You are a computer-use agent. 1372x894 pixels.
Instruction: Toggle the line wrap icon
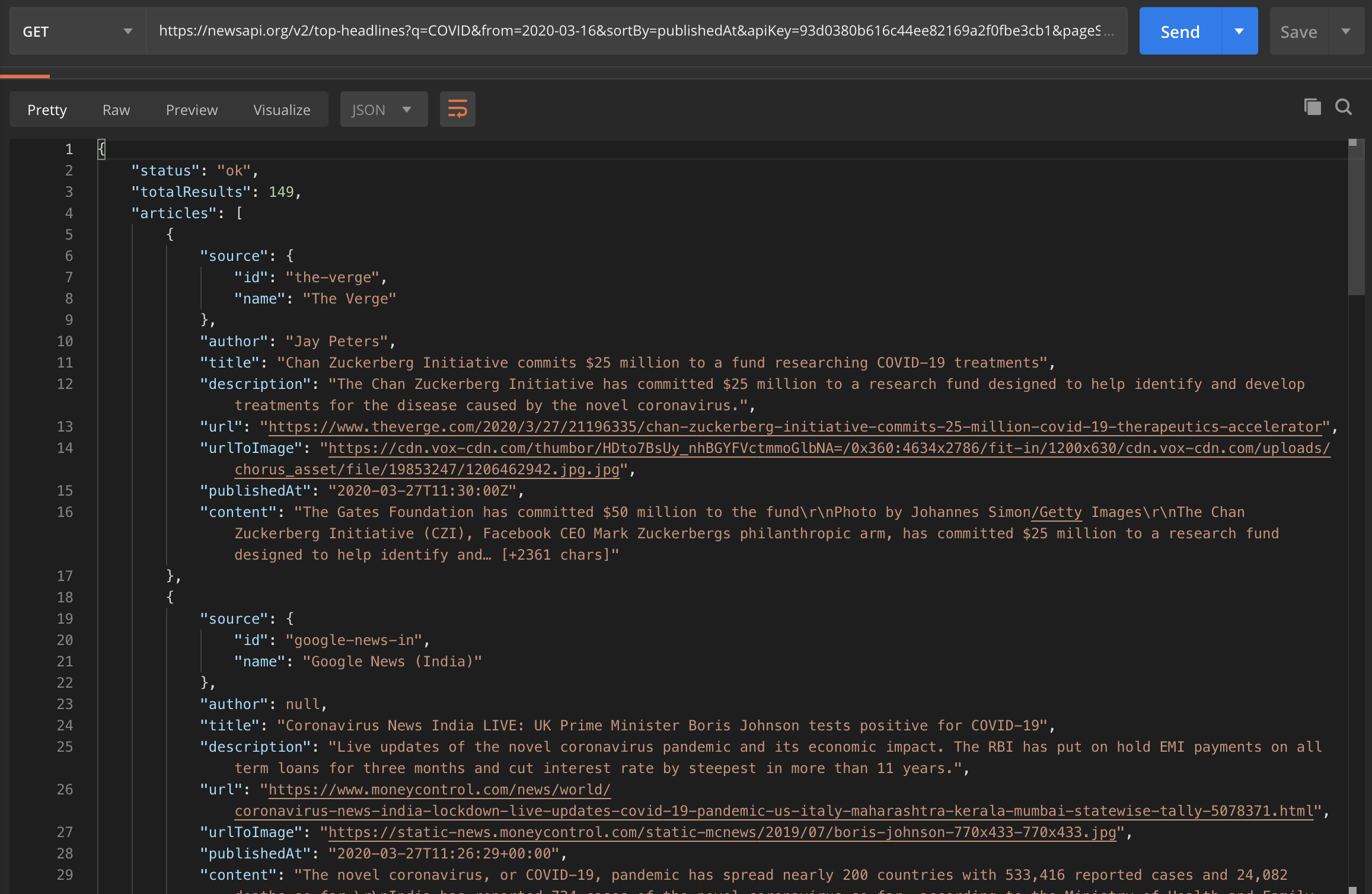click(457, 109)
